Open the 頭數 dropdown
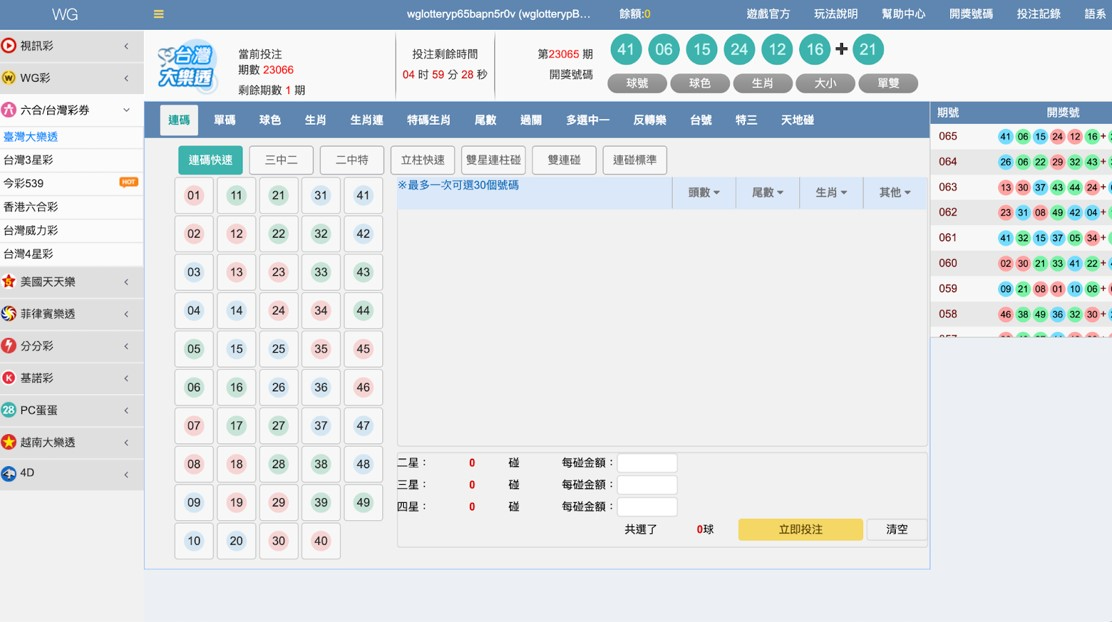This screenshot has width=1112, height=622. [x=703, y=193]
